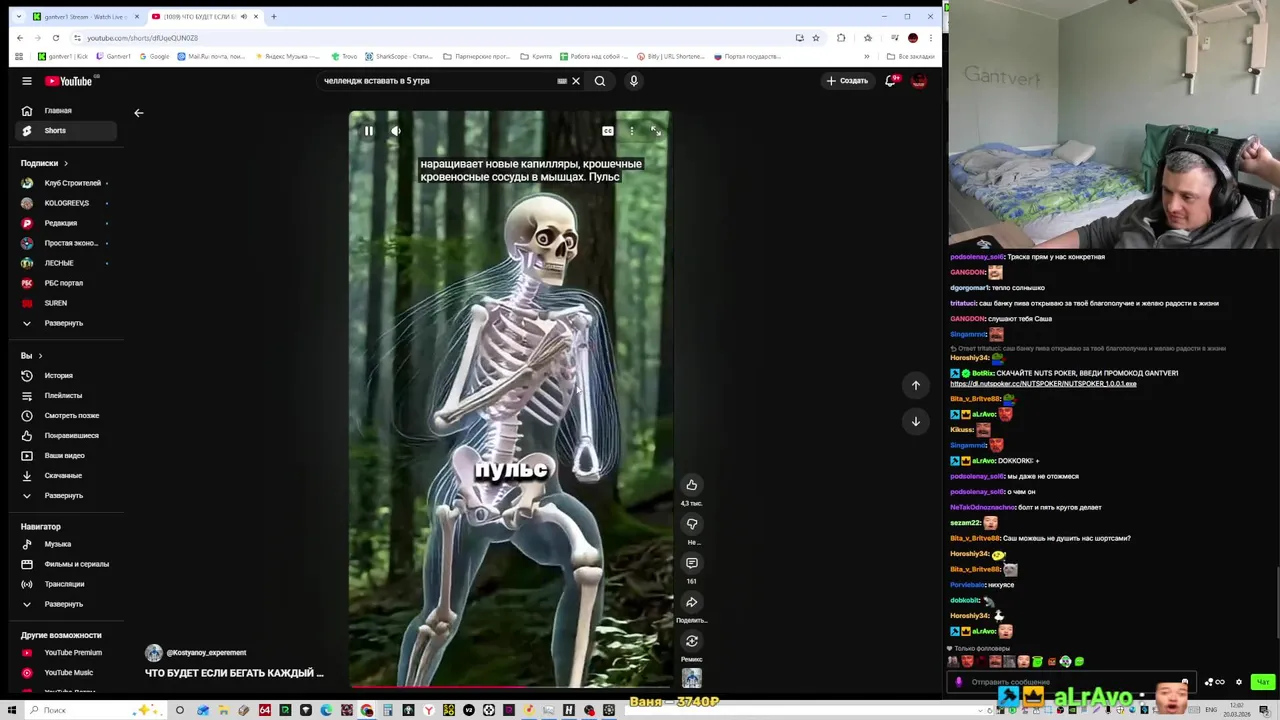Image resolution: width=1280 pixels, height=720 pixels.
Task: Expand the Навигатор section with Развернуть
Action: [65, 604]
